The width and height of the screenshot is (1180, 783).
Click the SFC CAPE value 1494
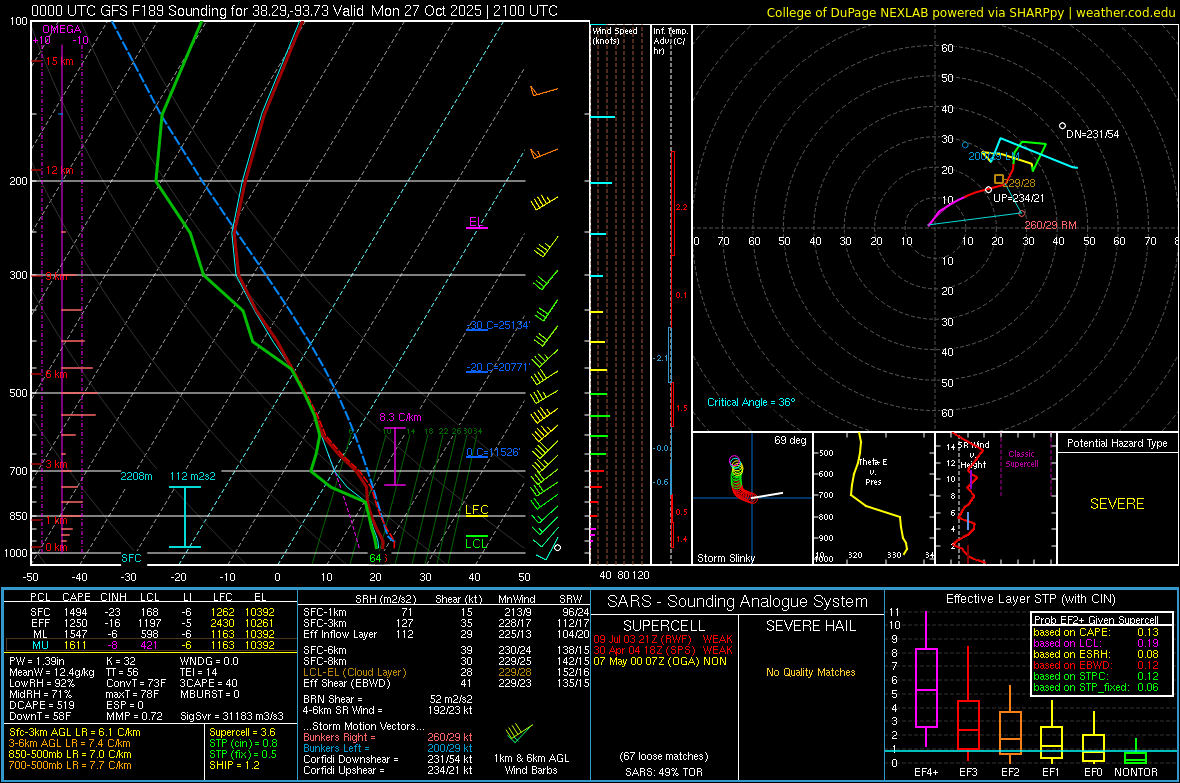(x=75, y=612)
